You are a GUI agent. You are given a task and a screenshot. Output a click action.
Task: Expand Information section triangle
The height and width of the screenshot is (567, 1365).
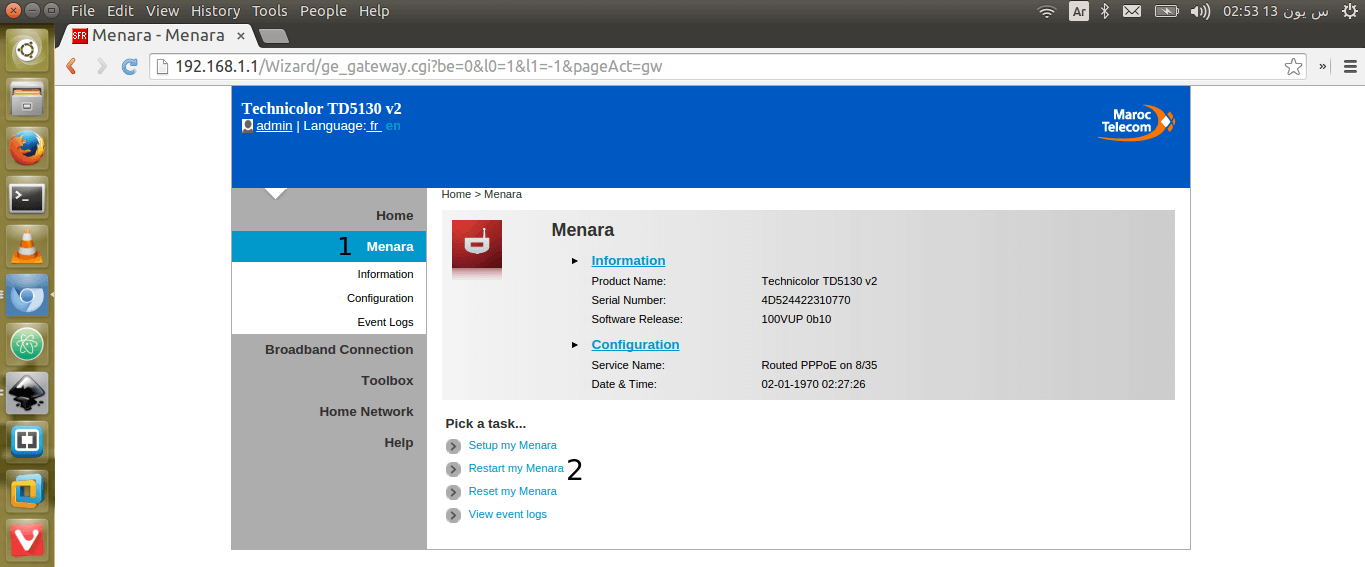[x=575, y=261]
